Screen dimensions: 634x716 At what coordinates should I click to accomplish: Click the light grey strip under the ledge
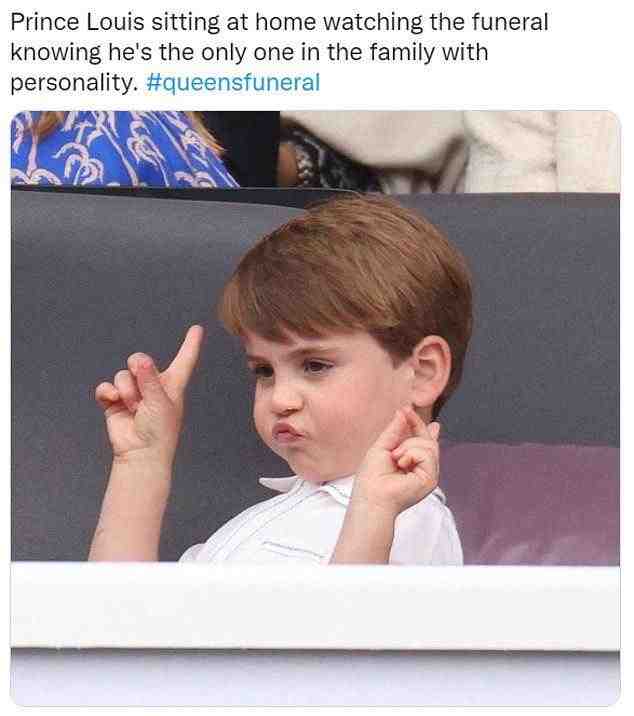click(315, 678)
